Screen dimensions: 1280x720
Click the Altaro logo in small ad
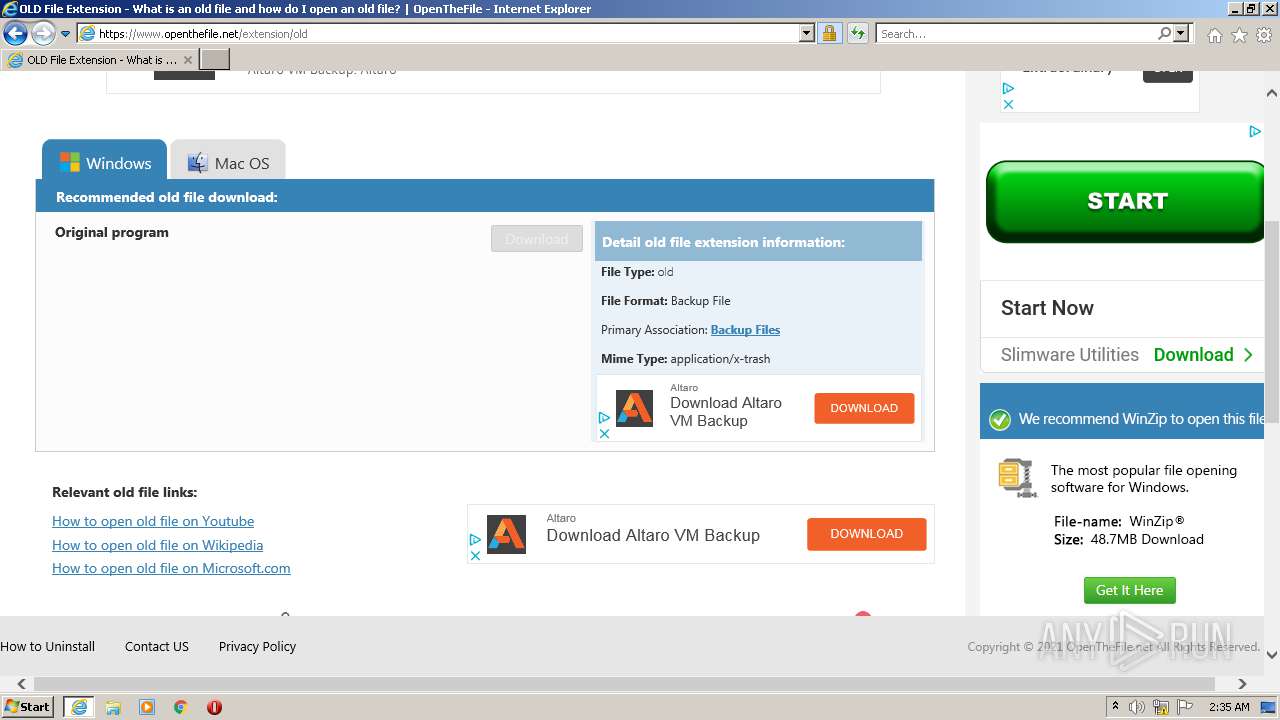coord(634,408)
